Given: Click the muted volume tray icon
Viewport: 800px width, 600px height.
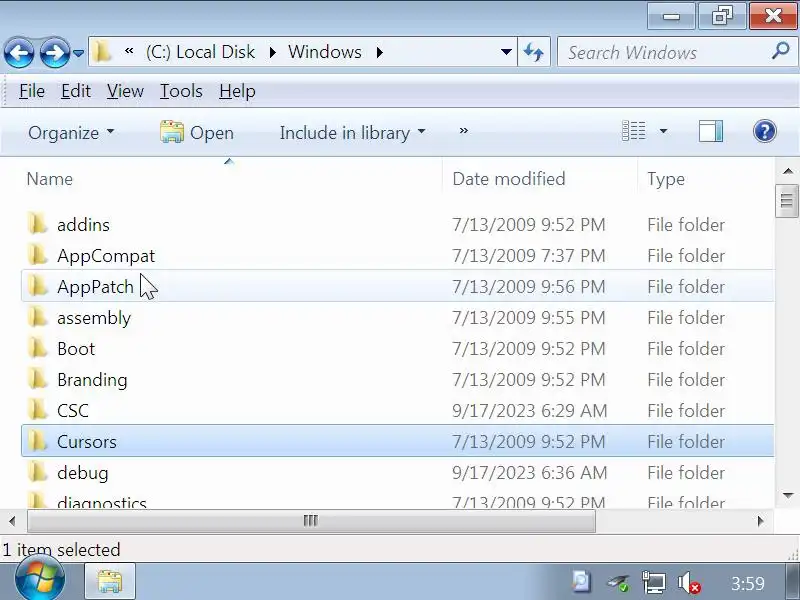Looking at the screenshot, I should point(688,582).
